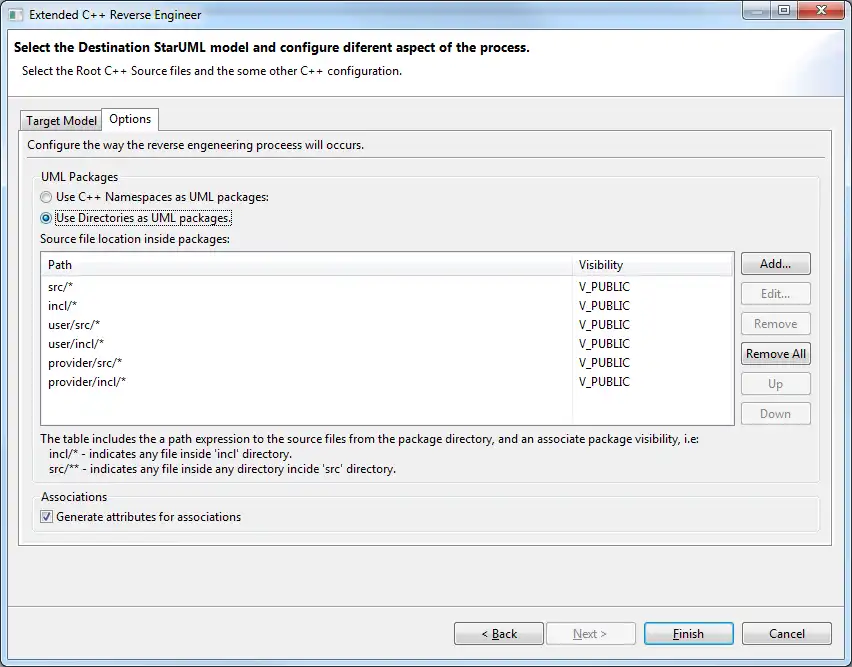Screen dimensions: 852x667
Task: Click V_PUBLIC visibility in the user/incl/* row
Action: click(x=604, y=344)
